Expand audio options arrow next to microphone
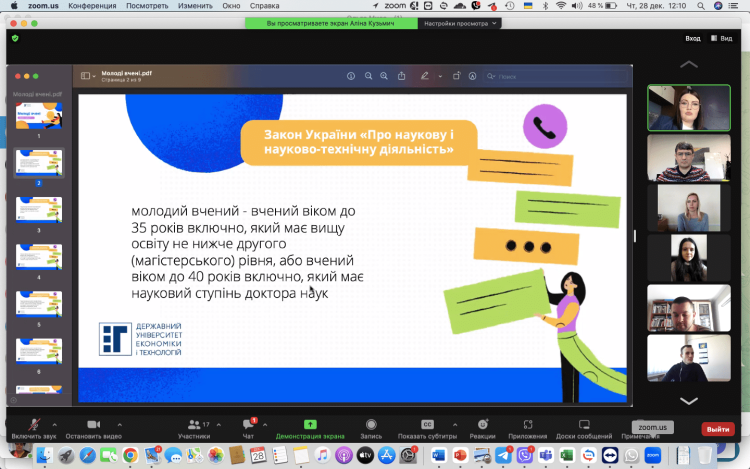This screenshot has width=750, height=469. tap(55, 424)
